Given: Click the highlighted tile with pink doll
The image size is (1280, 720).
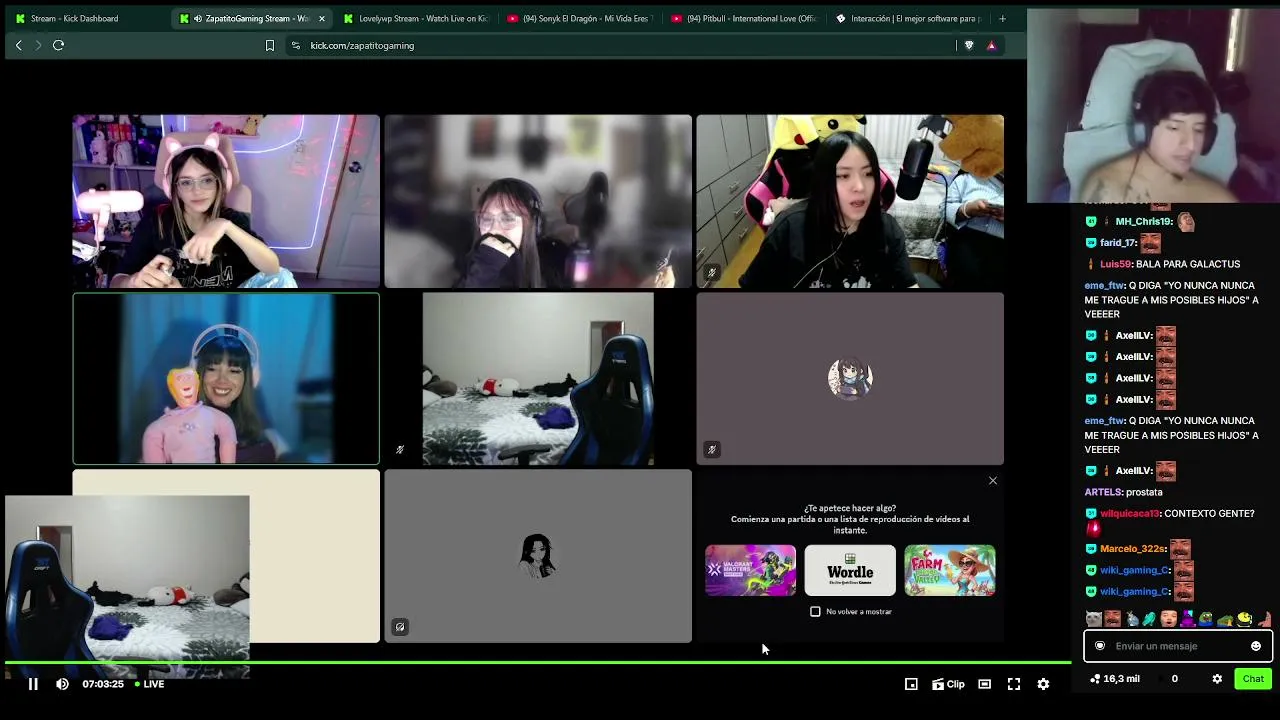Looking at the screenshot, I should click(x=226, y=379).
